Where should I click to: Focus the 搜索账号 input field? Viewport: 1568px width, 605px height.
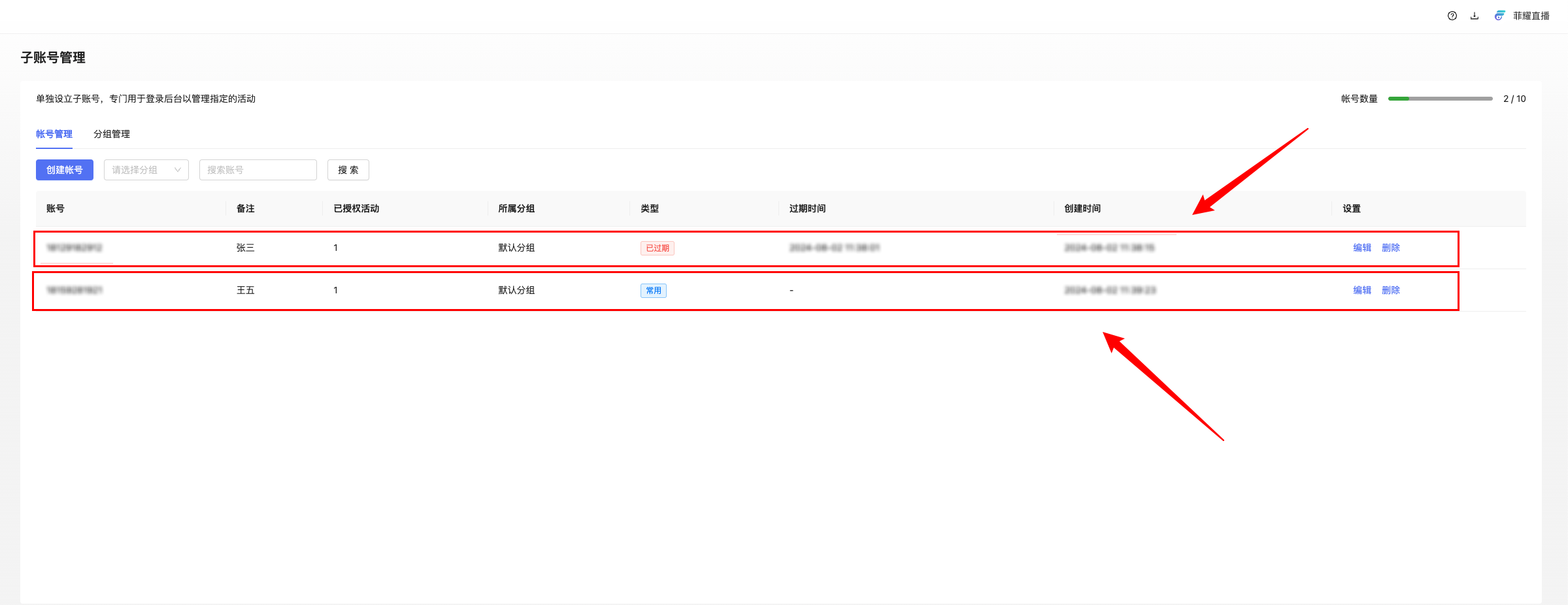[x=258, y=170]
